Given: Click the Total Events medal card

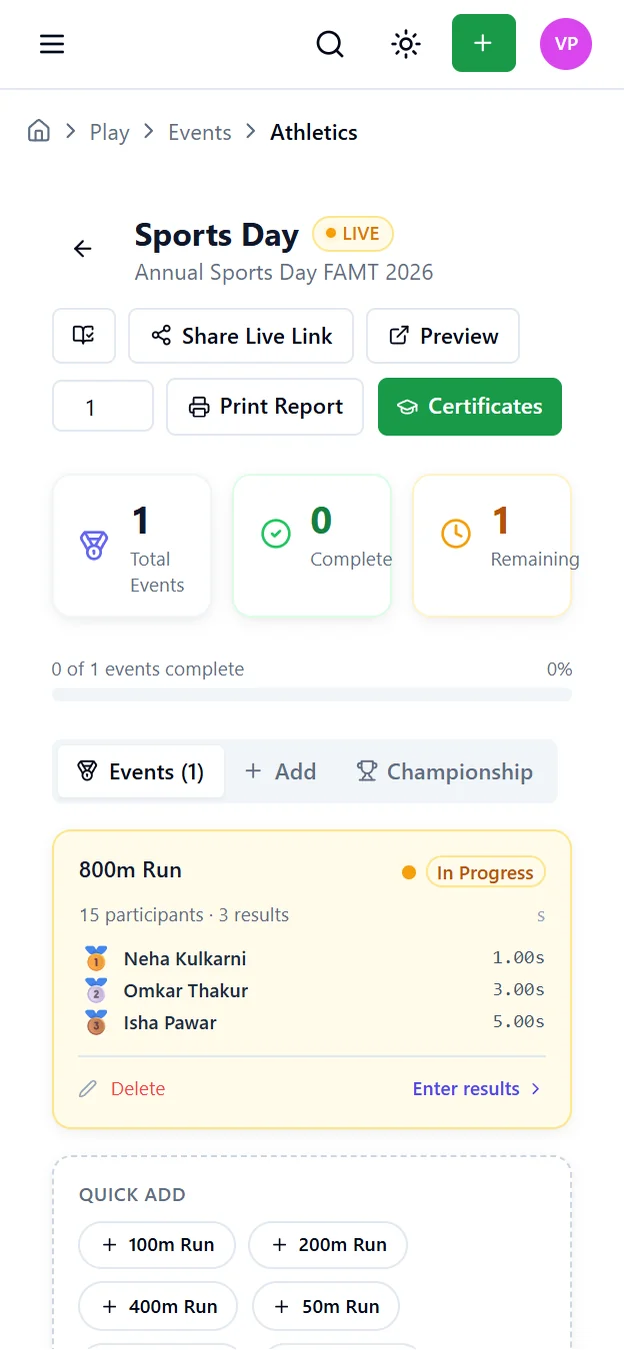Looking at the screenshot, I should coord(132,545).
